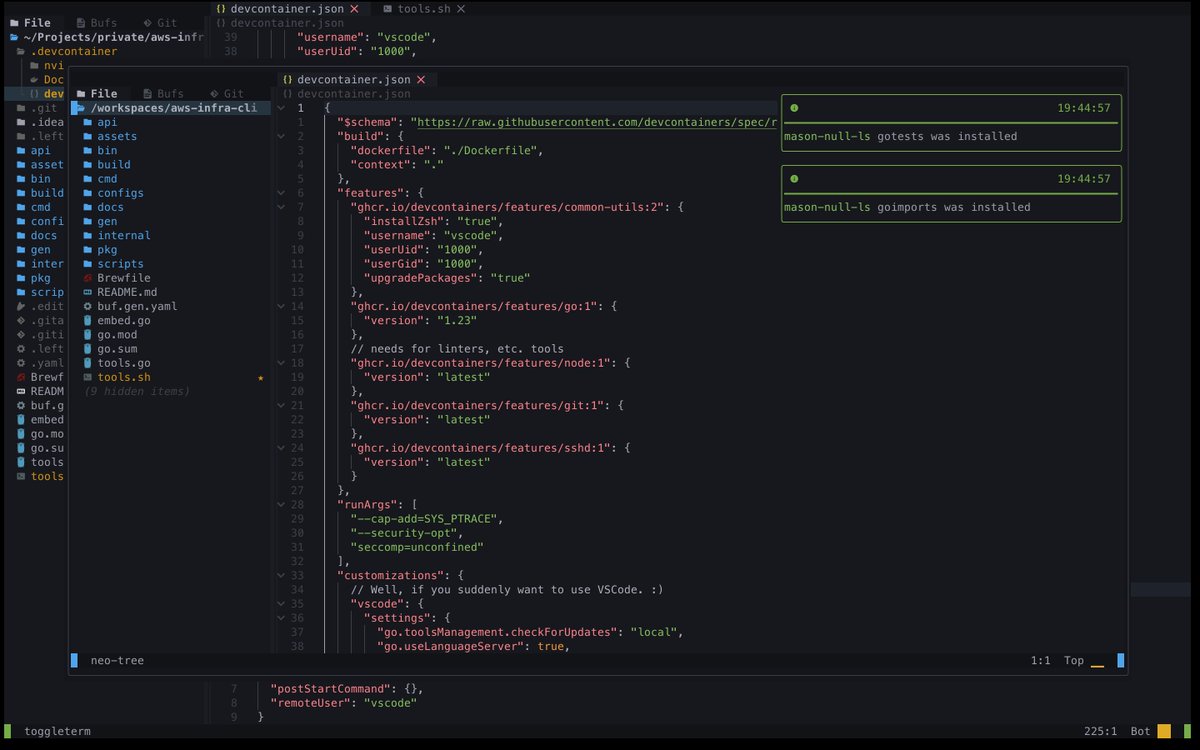The height and width of the screenshot is (750, 1200).
Task: Click the .idea folder icon in background sidebar
Action: coord(22,122)
